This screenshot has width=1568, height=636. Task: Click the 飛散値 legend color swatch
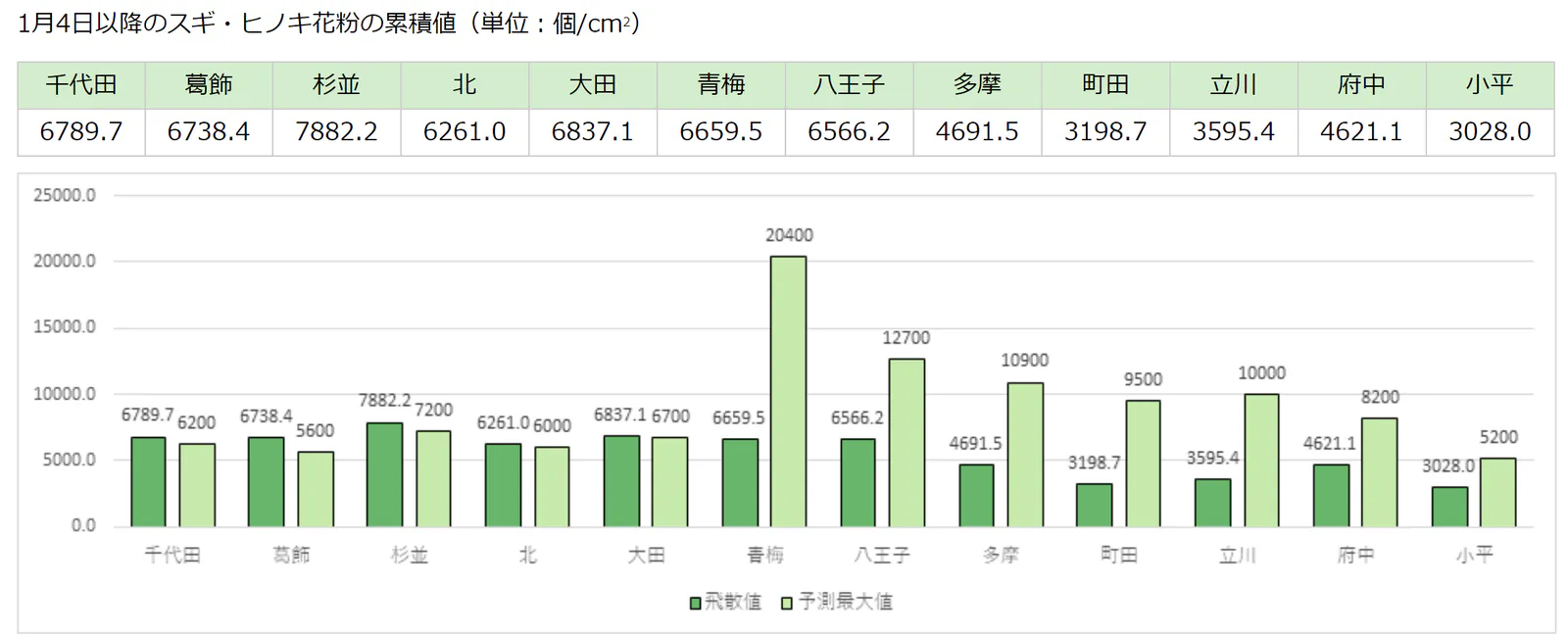695,603
